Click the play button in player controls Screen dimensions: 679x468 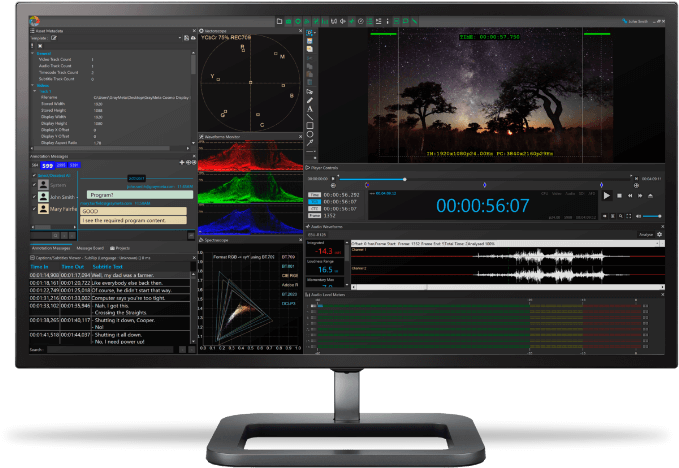coord(607,196)
